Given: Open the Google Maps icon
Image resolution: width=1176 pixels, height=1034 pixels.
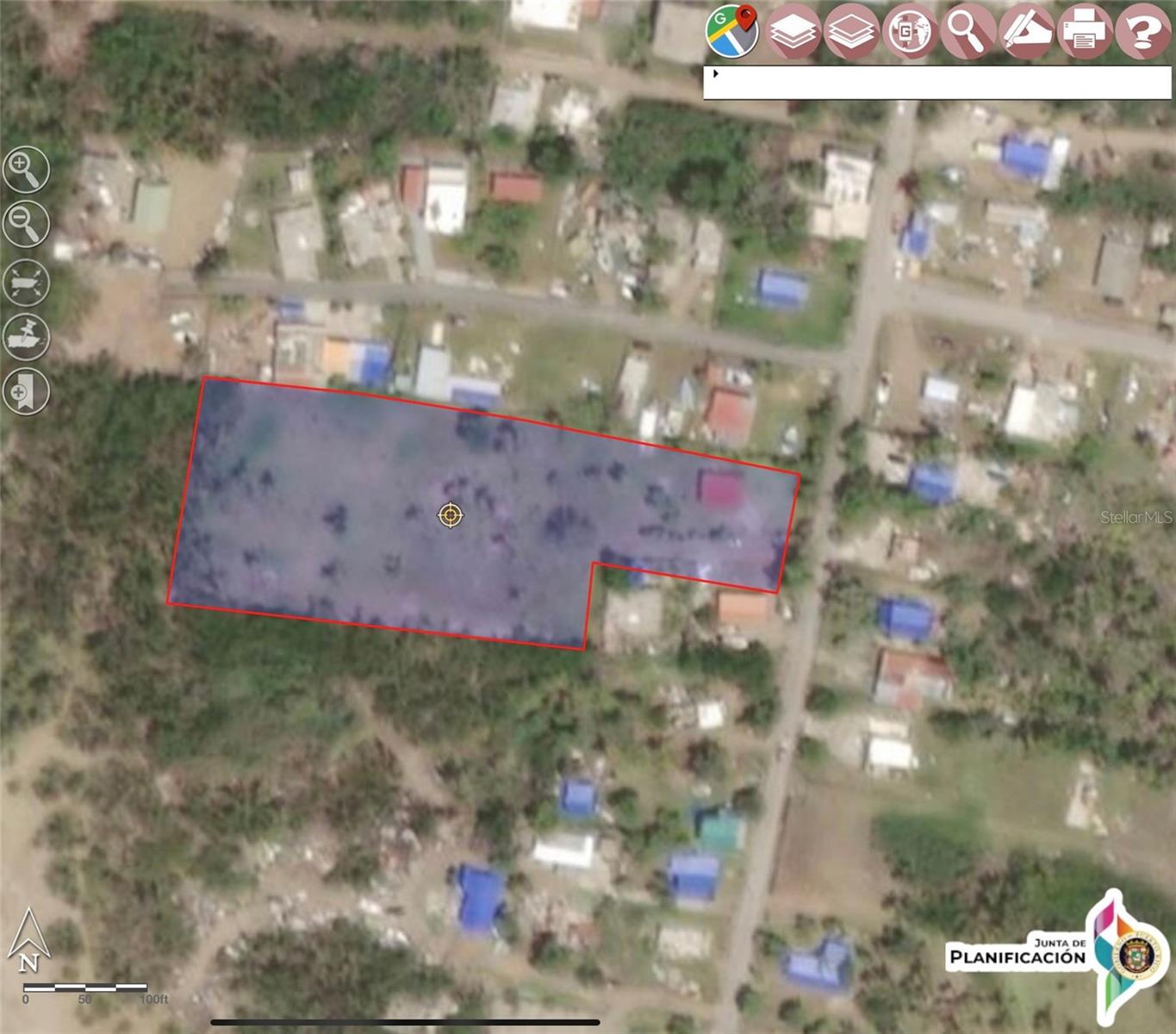Looking at the screenshot, I should click(x=731, y=31).
